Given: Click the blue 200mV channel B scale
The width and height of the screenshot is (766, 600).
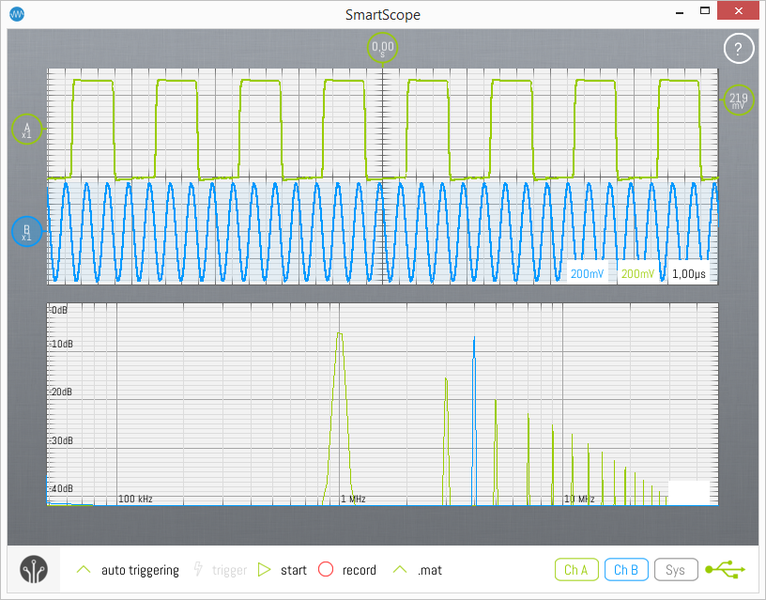Looking at the screenshot, I should point(588,274).
